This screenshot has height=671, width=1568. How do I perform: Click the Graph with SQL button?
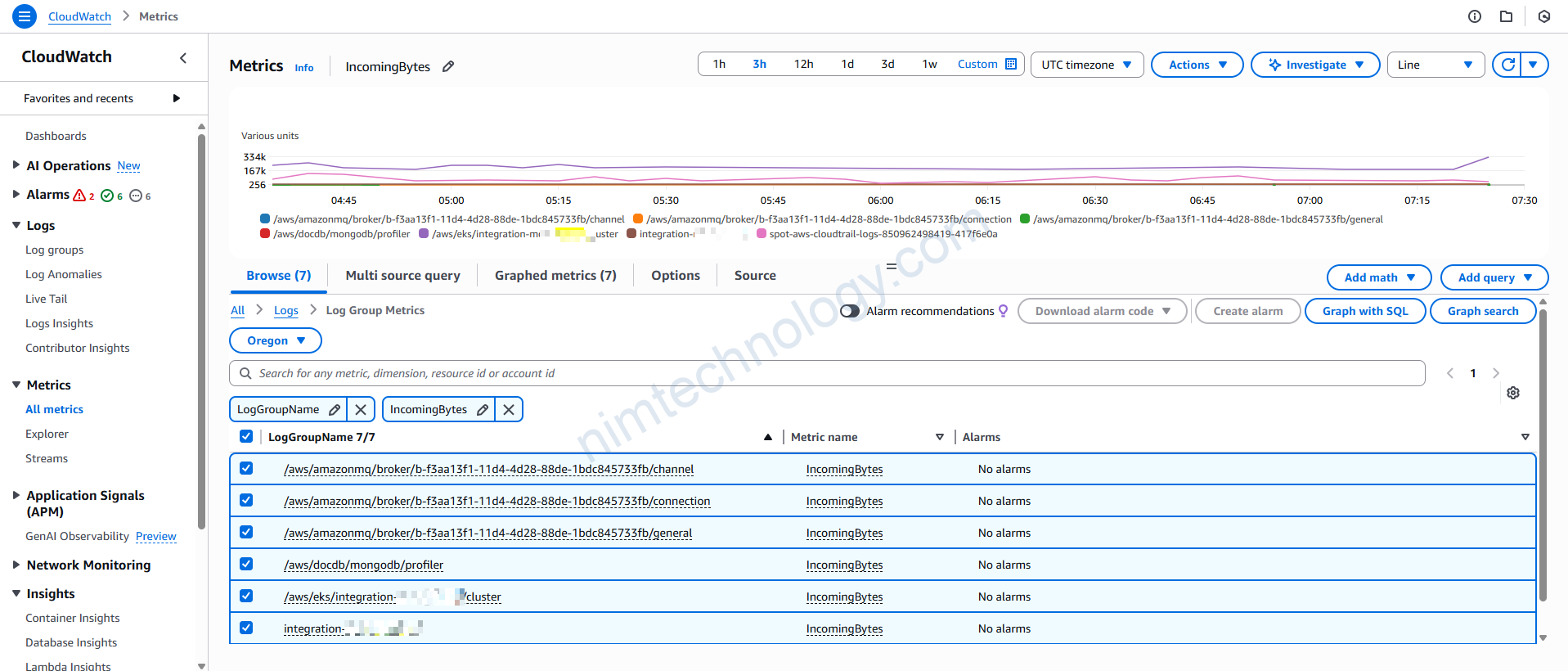pos(1364,311)
